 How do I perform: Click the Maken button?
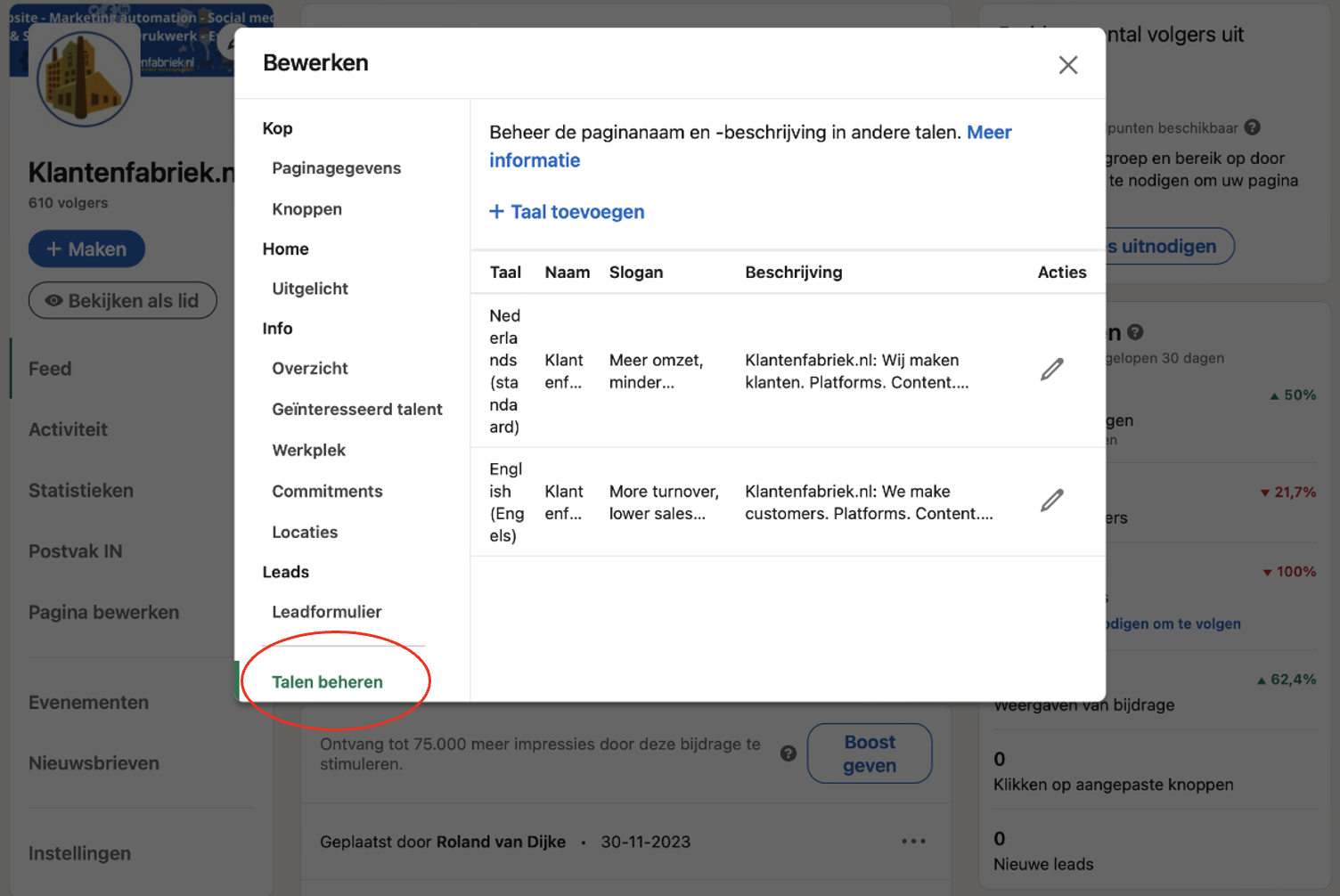86,249
